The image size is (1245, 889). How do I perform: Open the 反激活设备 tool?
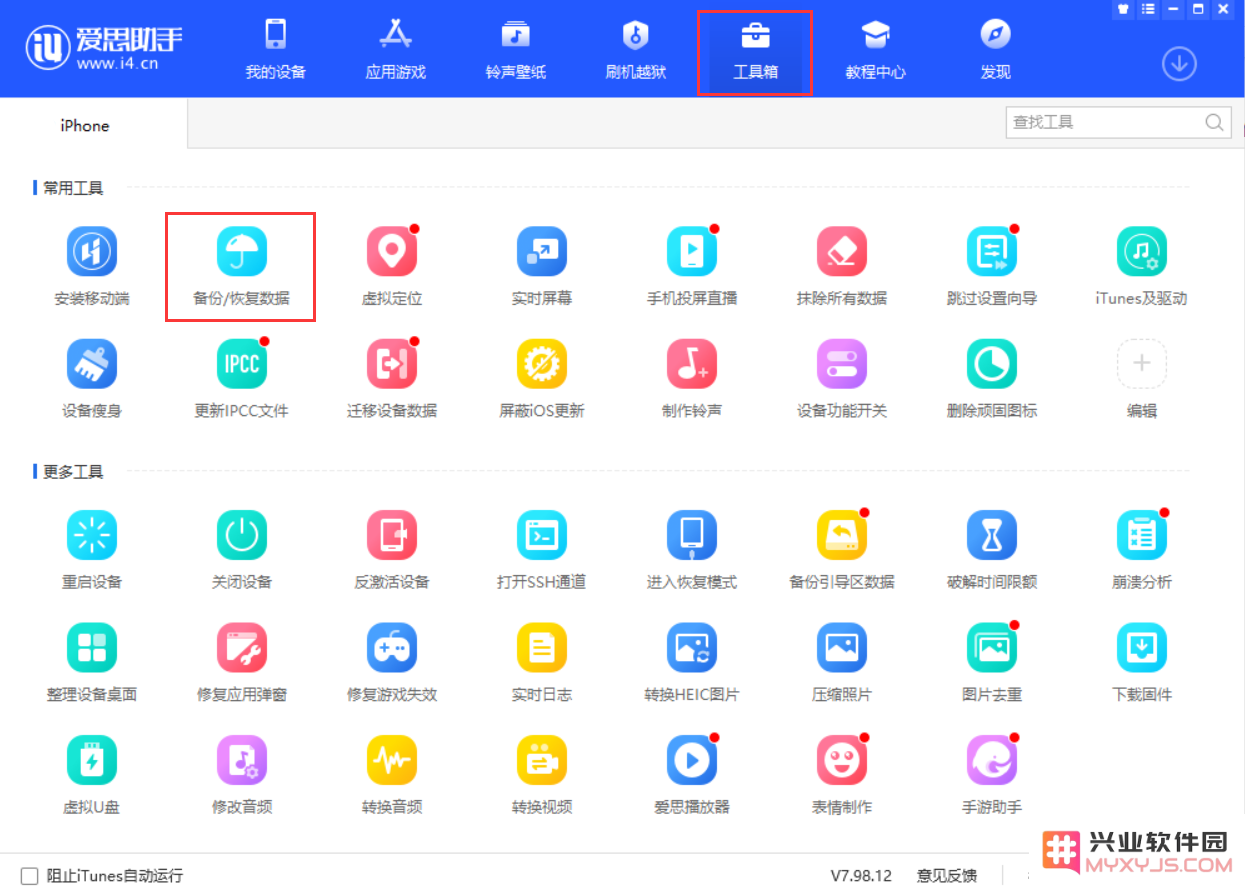click(392, 549)
